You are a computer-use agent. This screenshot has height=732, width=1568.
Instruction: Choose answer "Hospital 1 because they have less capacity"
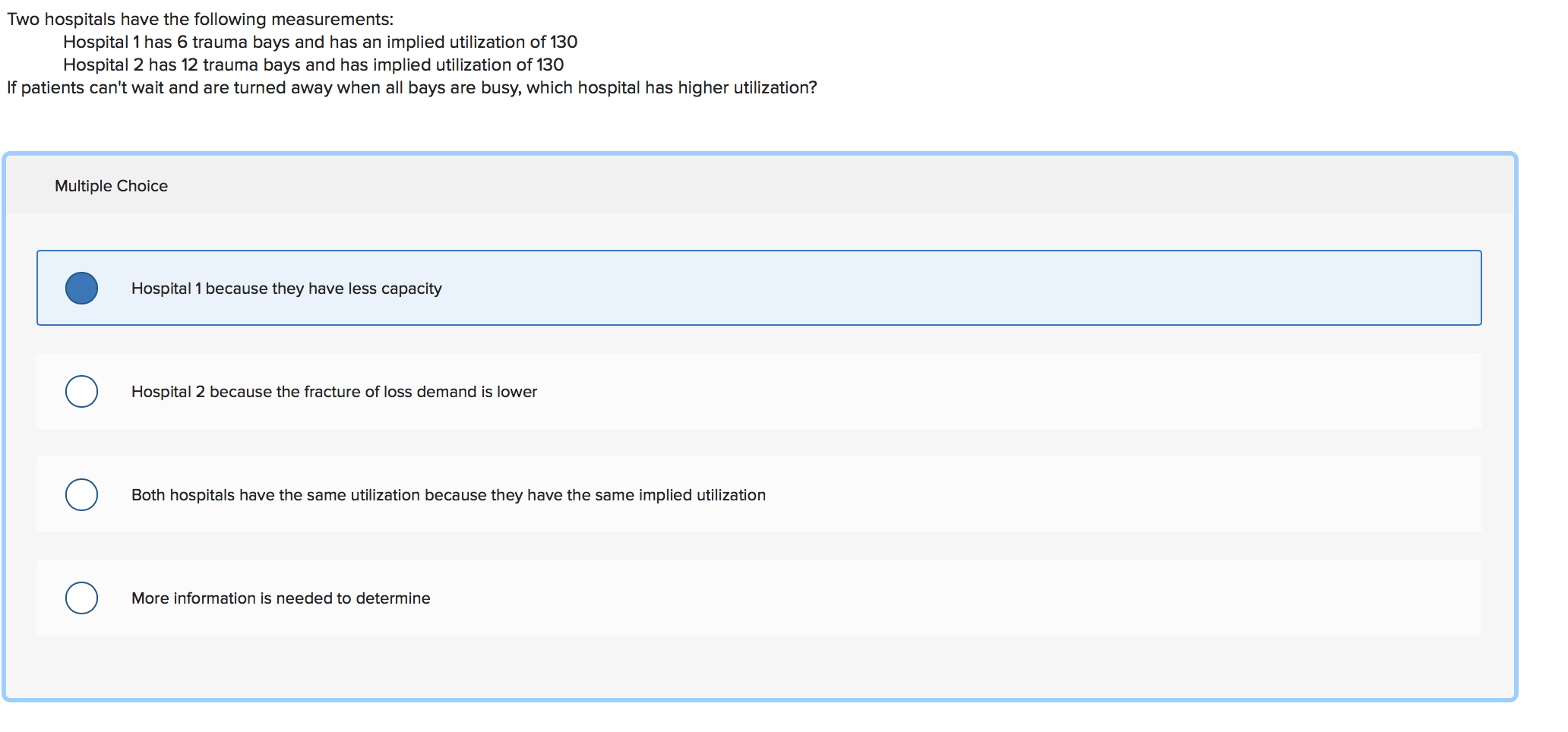point(286,288)
